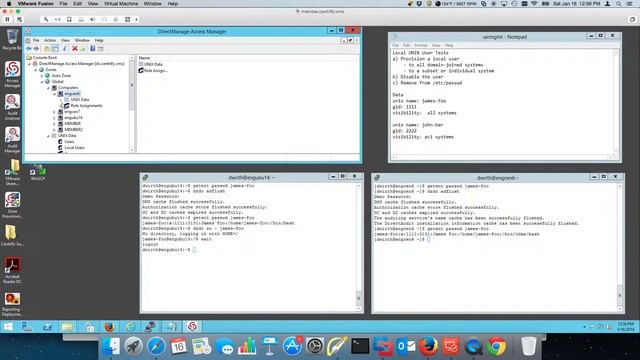640x360 pixels.
Task: Open the WinSCP desktop shortcut
Action: [x=38, y=173]
